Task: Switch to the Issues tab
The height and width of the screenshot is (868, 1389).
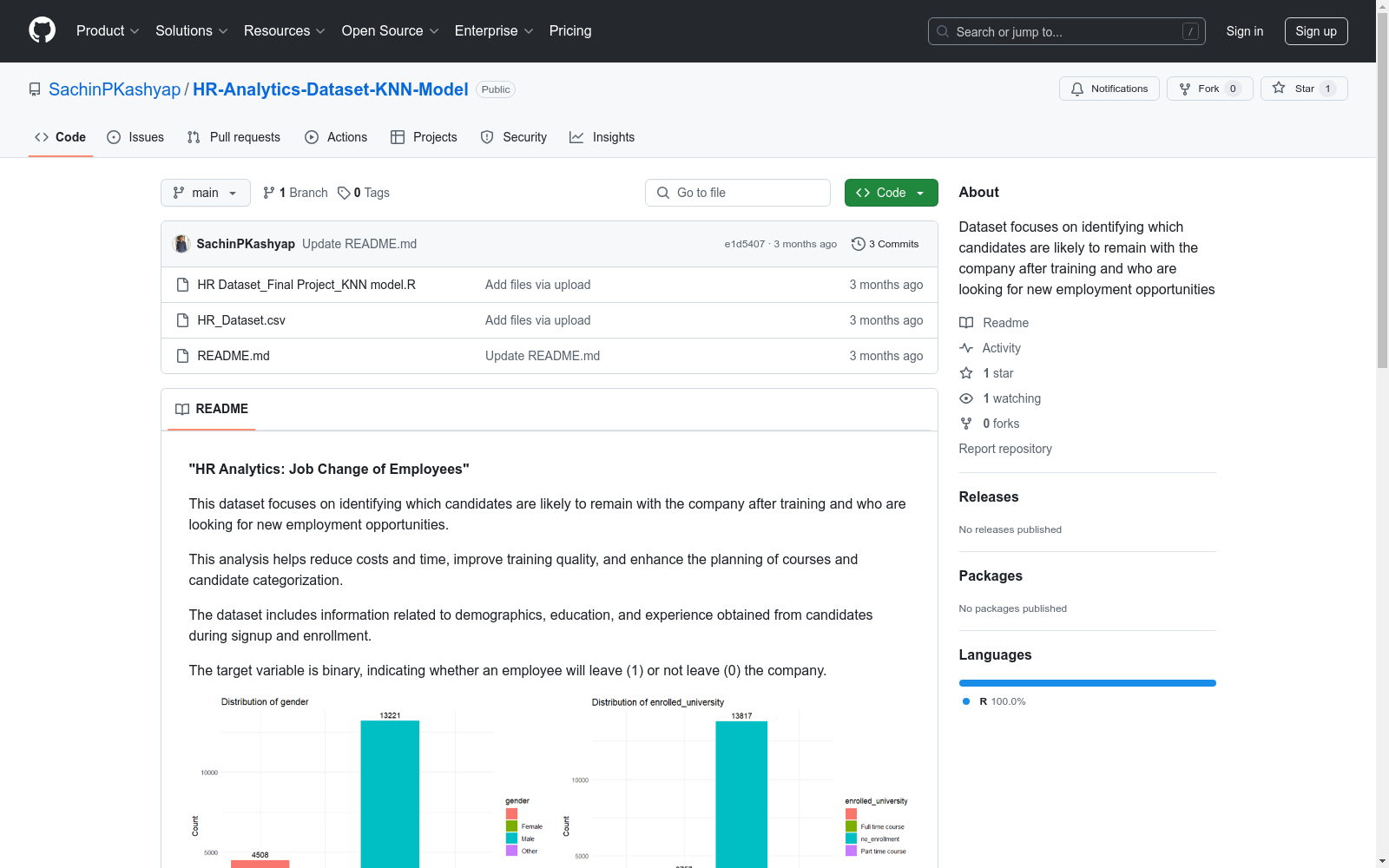Action: tap(135, 137)
